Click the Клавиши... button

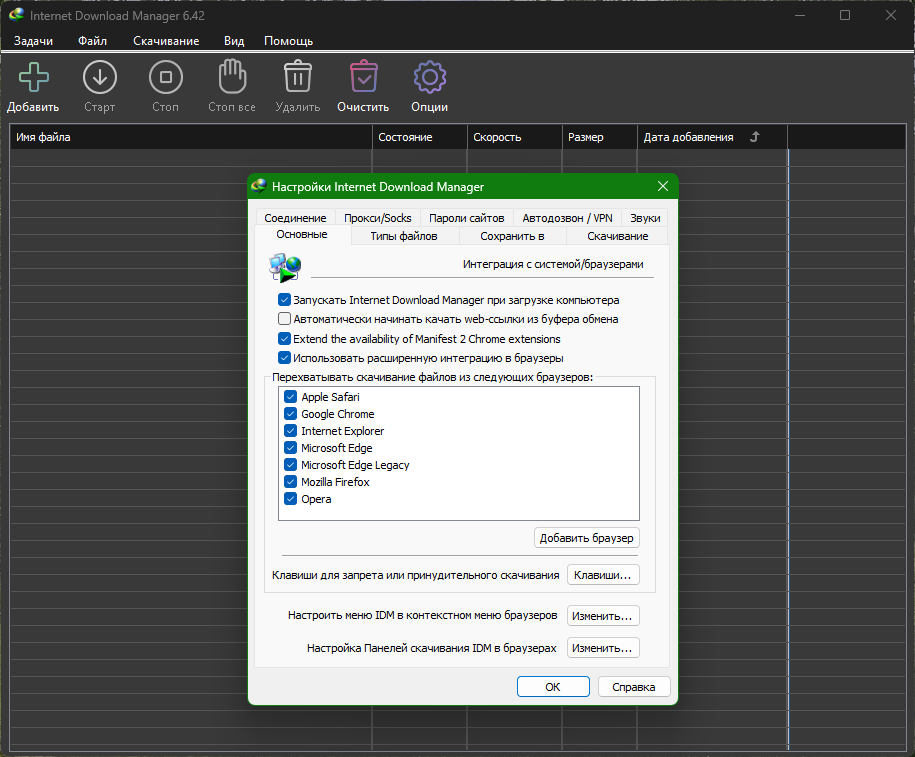(x=603, y=575)
